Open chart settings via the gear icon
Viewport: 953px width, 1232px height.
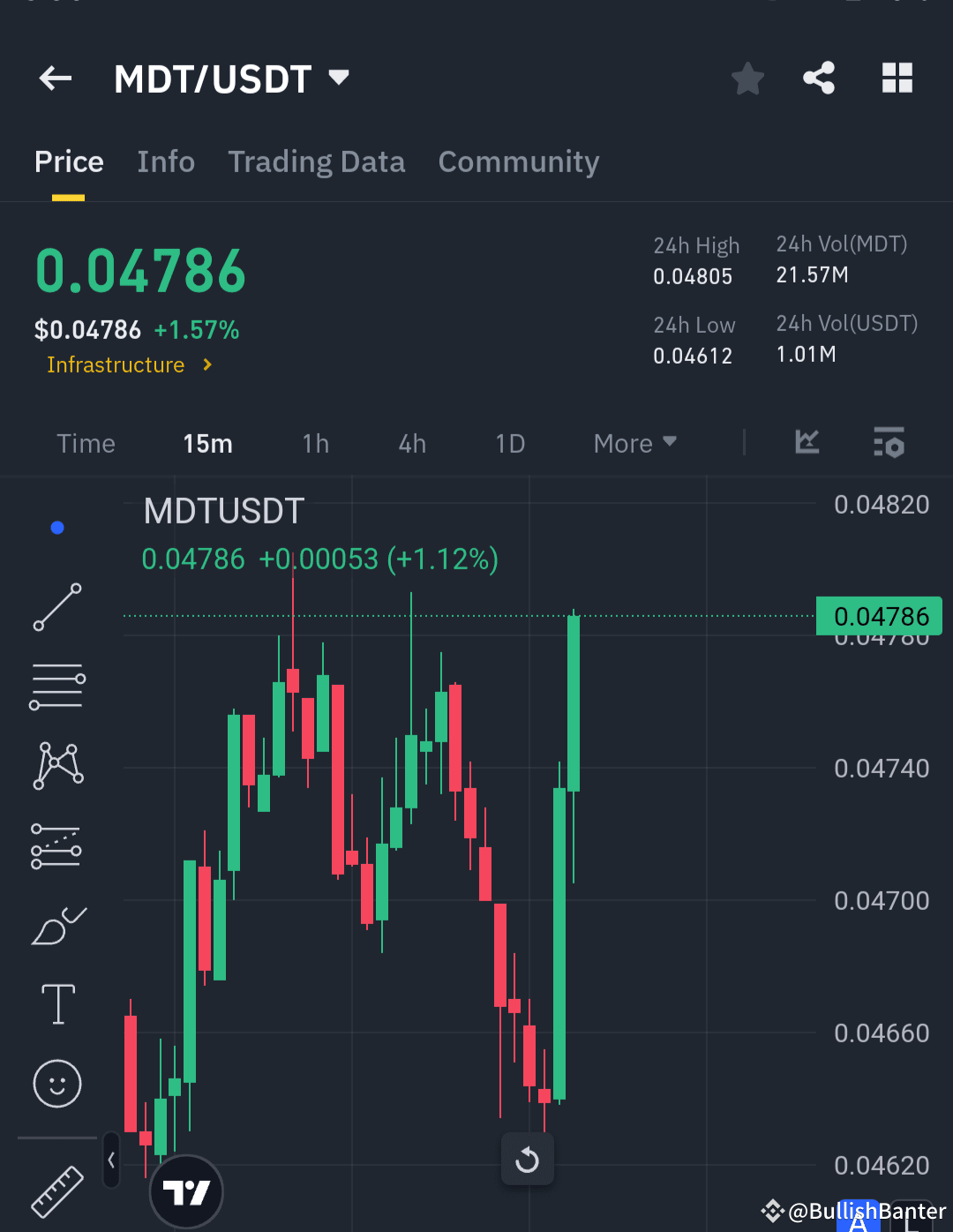[889, 443]
